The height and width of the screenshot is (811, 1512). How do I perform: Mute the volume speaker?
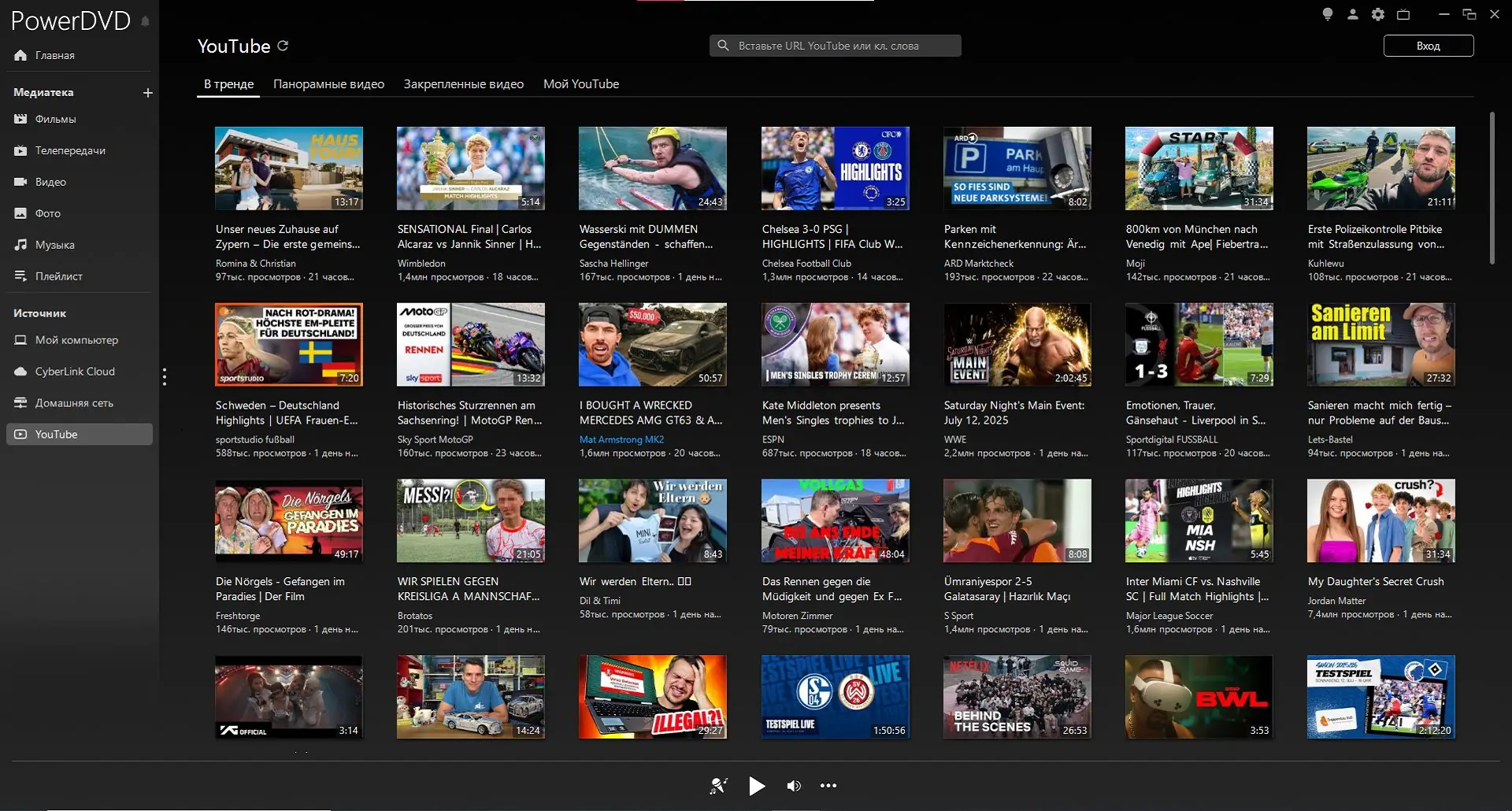pyautogui.click(x=794, y=786)
